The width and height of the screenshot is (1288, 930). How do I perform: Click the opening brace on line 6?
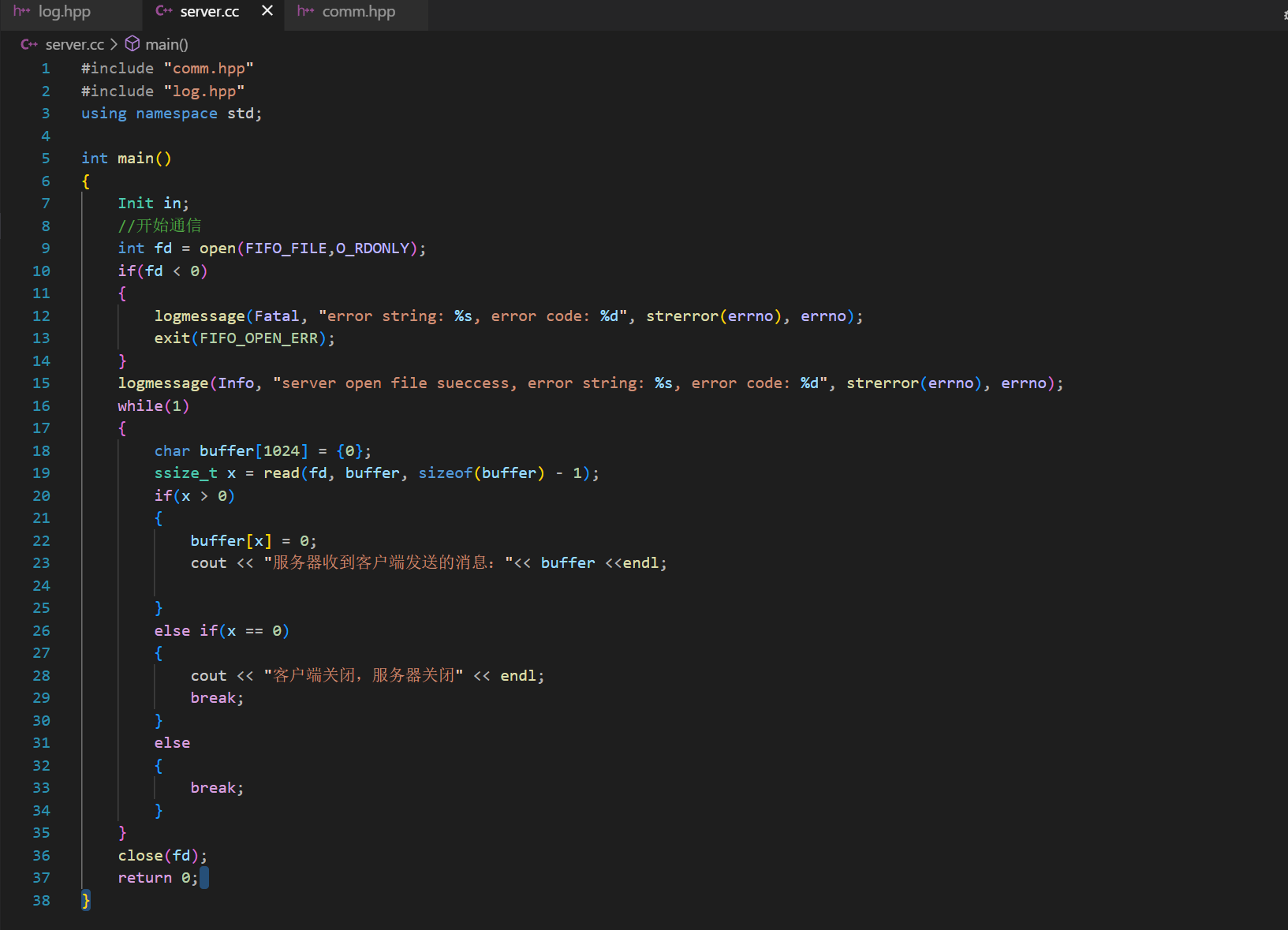point(86,181)
